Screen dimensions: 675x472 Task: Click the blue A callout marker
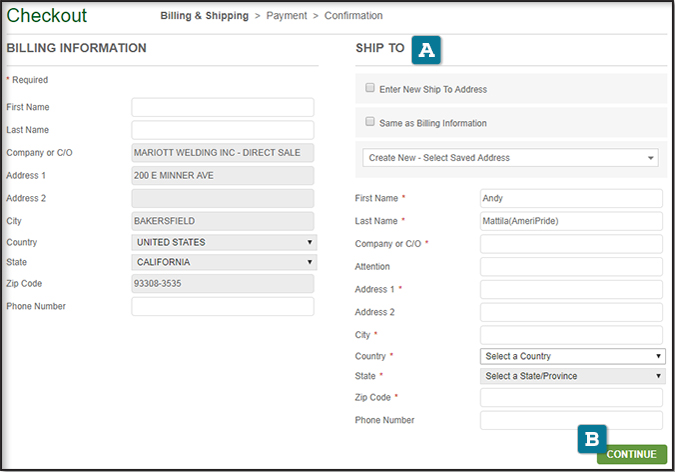tap(427, 48)
